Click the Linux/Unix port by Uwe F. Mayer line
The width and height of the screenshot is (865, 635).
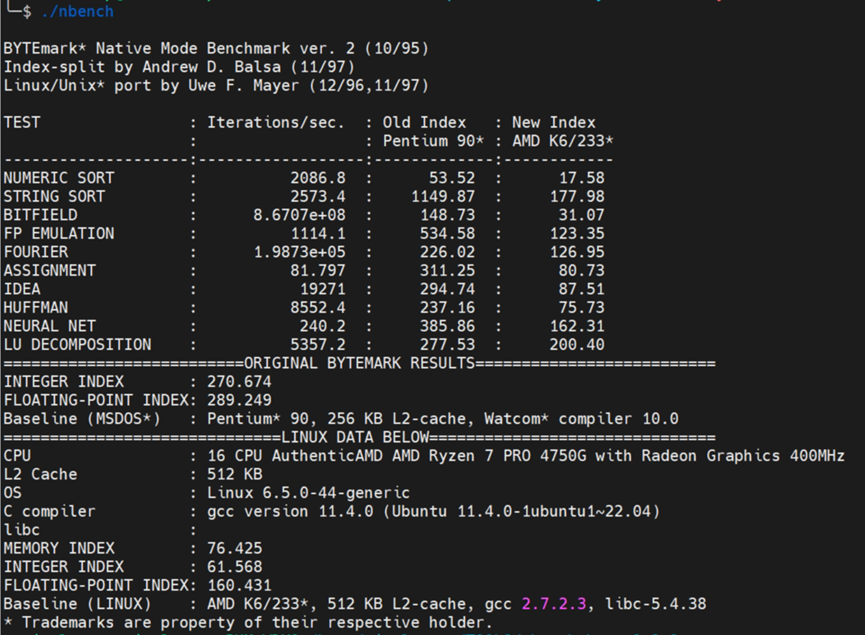[216, 86]
